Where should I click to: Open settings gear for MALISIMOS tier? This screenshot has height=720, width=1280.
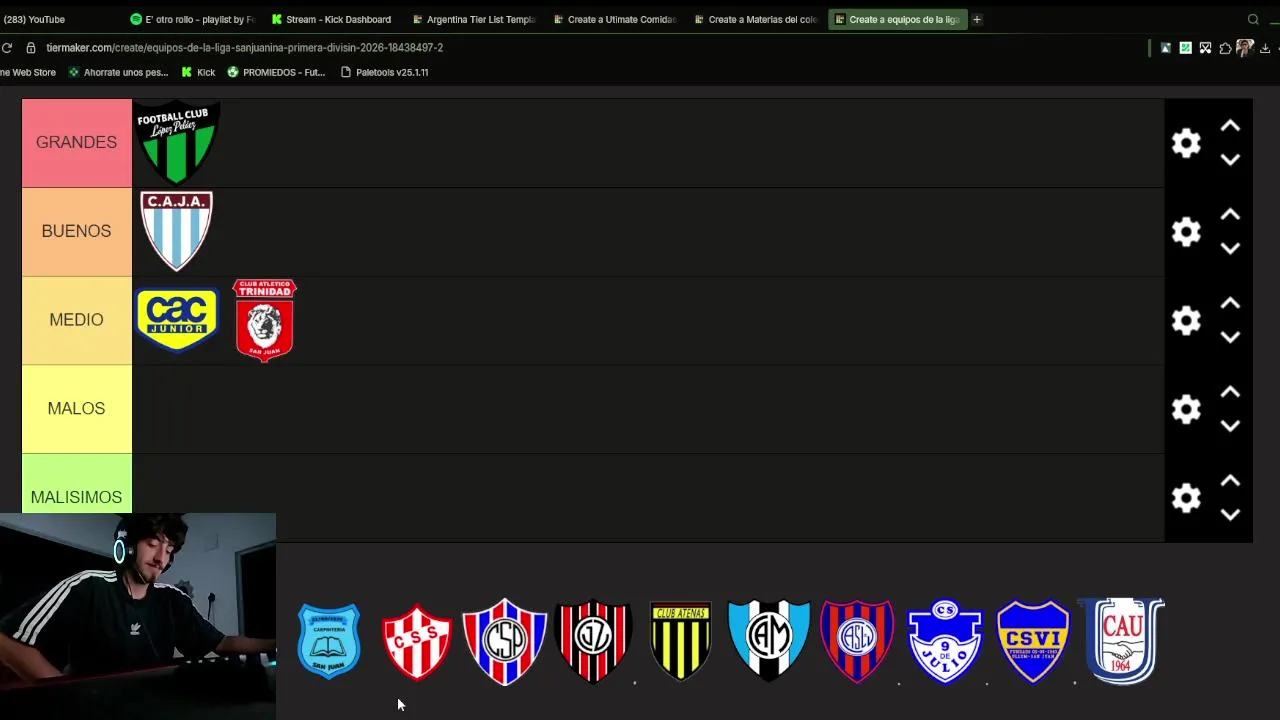pos(1186,498)
